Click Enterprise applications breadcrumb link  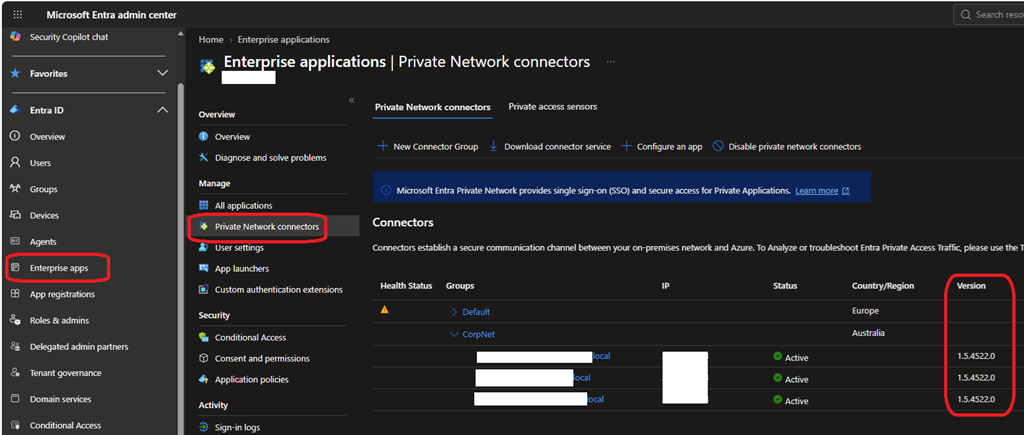tap(283, 40)
